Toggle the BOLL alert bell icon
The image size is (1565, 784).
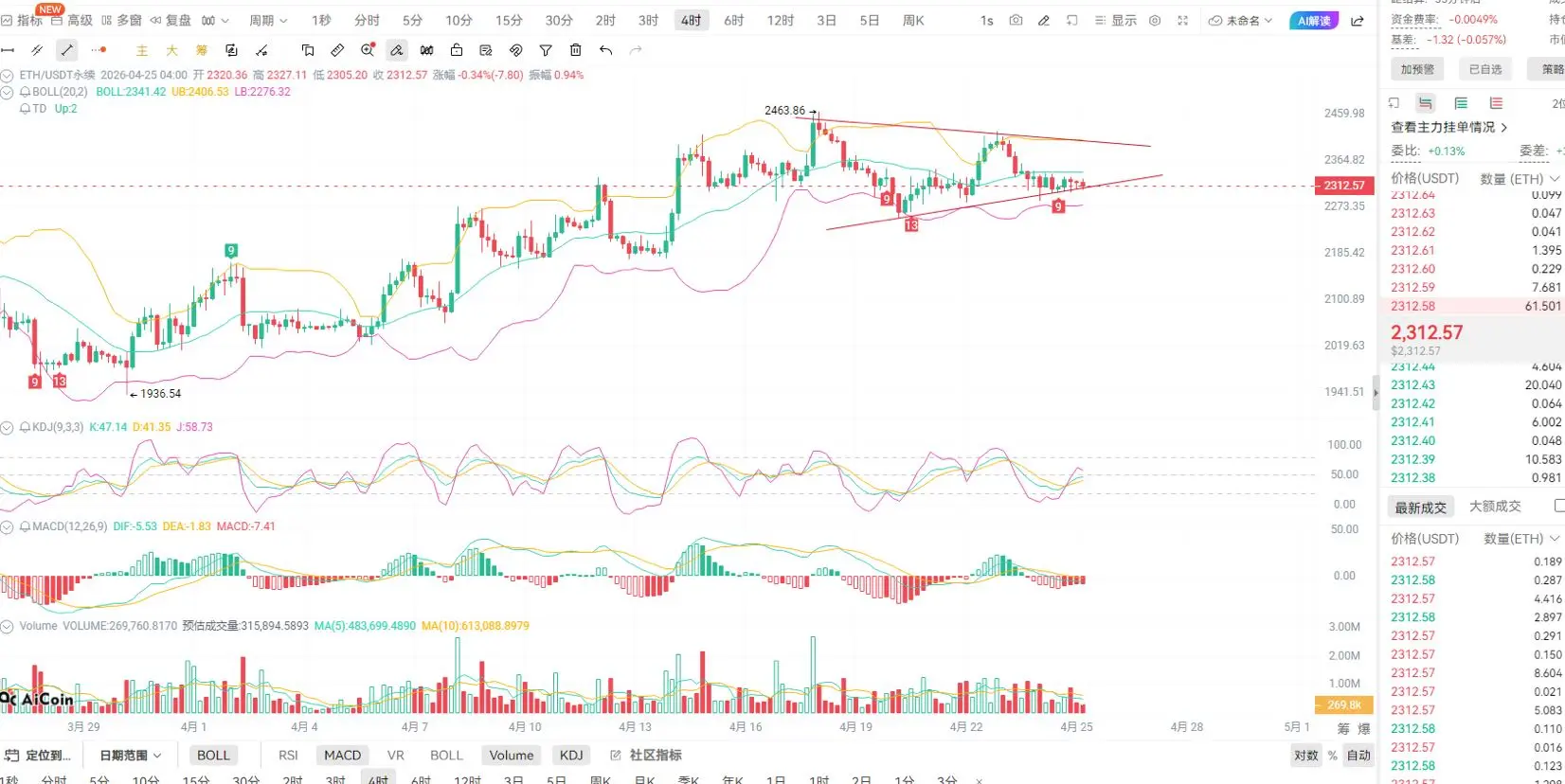click(x=25, y=92)
